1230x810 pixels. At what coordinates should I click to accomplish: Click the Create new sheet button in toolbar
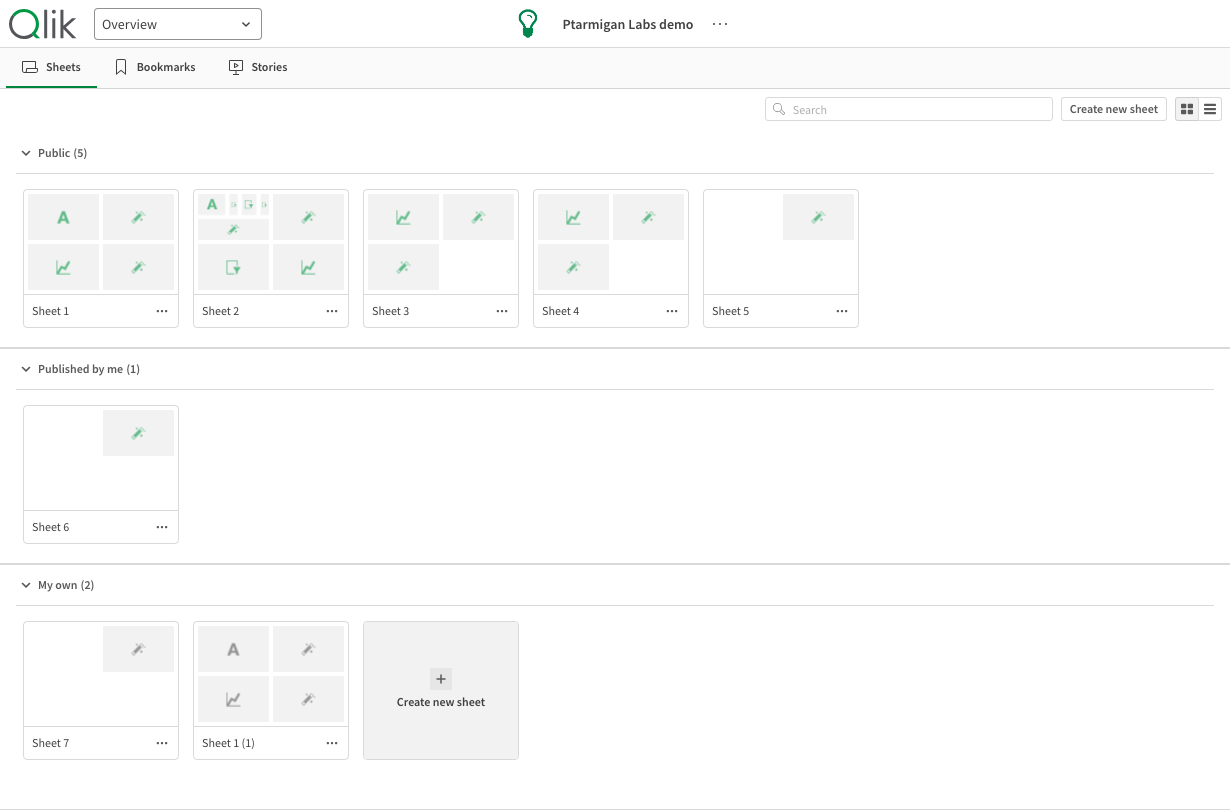click(1114, 109)
